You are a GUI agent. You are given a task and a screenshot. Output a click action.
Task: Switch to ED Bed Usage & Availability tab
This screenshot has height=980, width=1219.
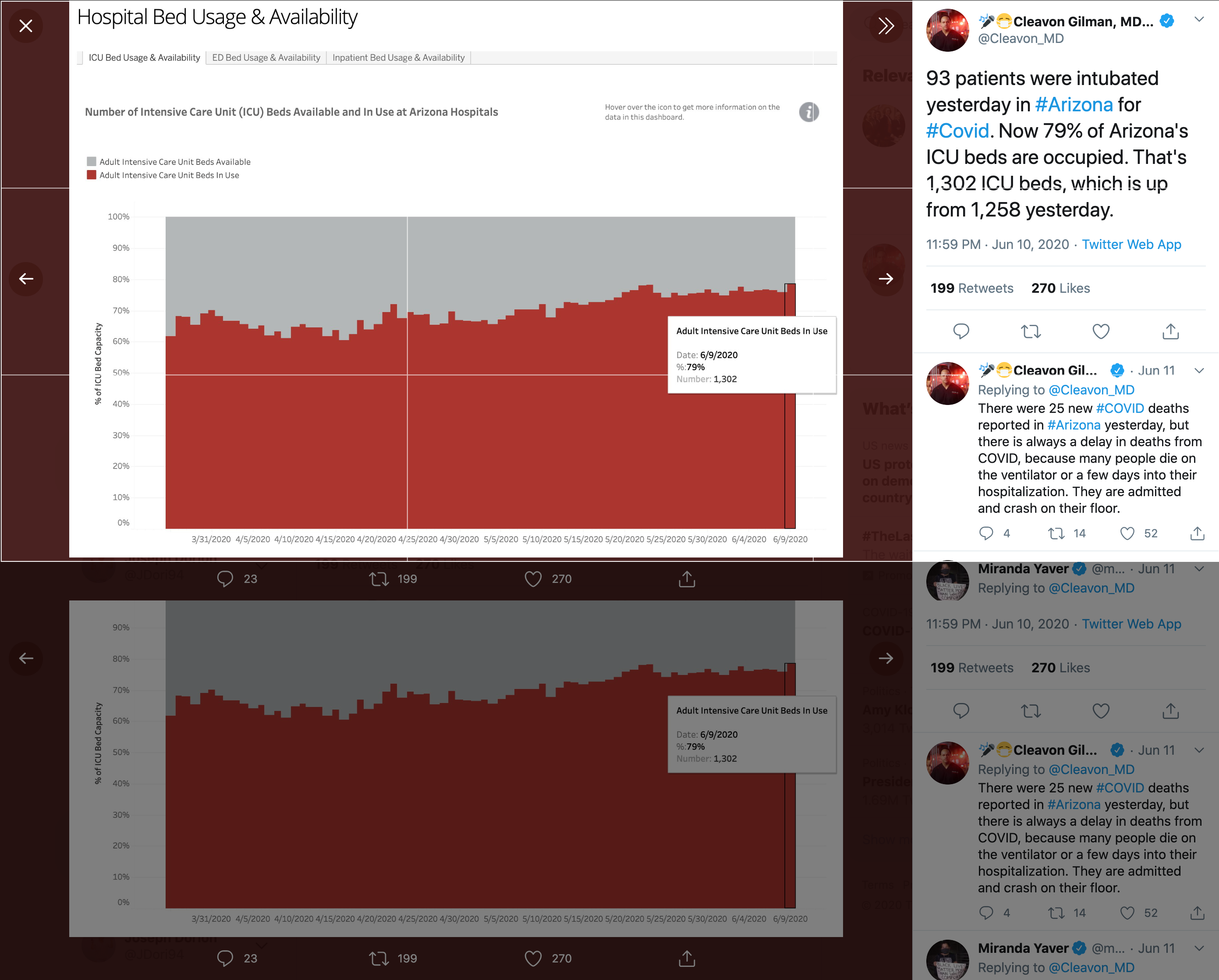click(x=266, y=58)
